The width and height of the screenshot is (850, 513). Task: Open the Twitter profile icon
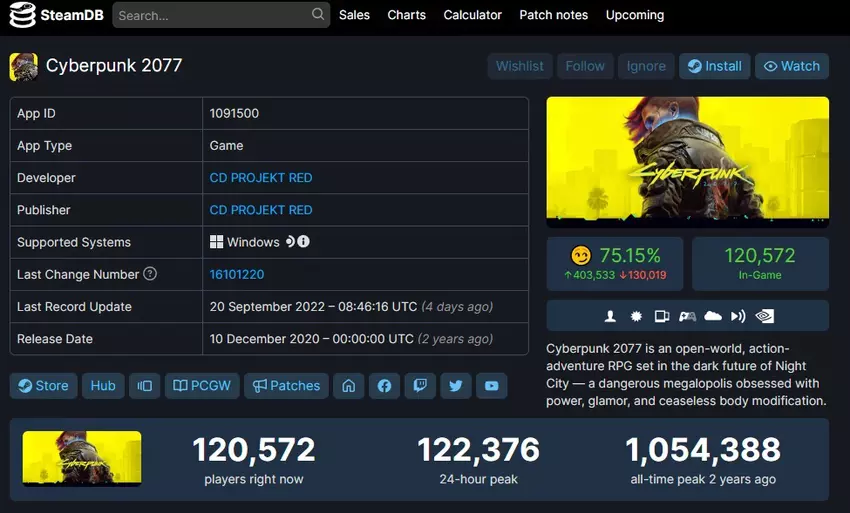tap(456, 386)
